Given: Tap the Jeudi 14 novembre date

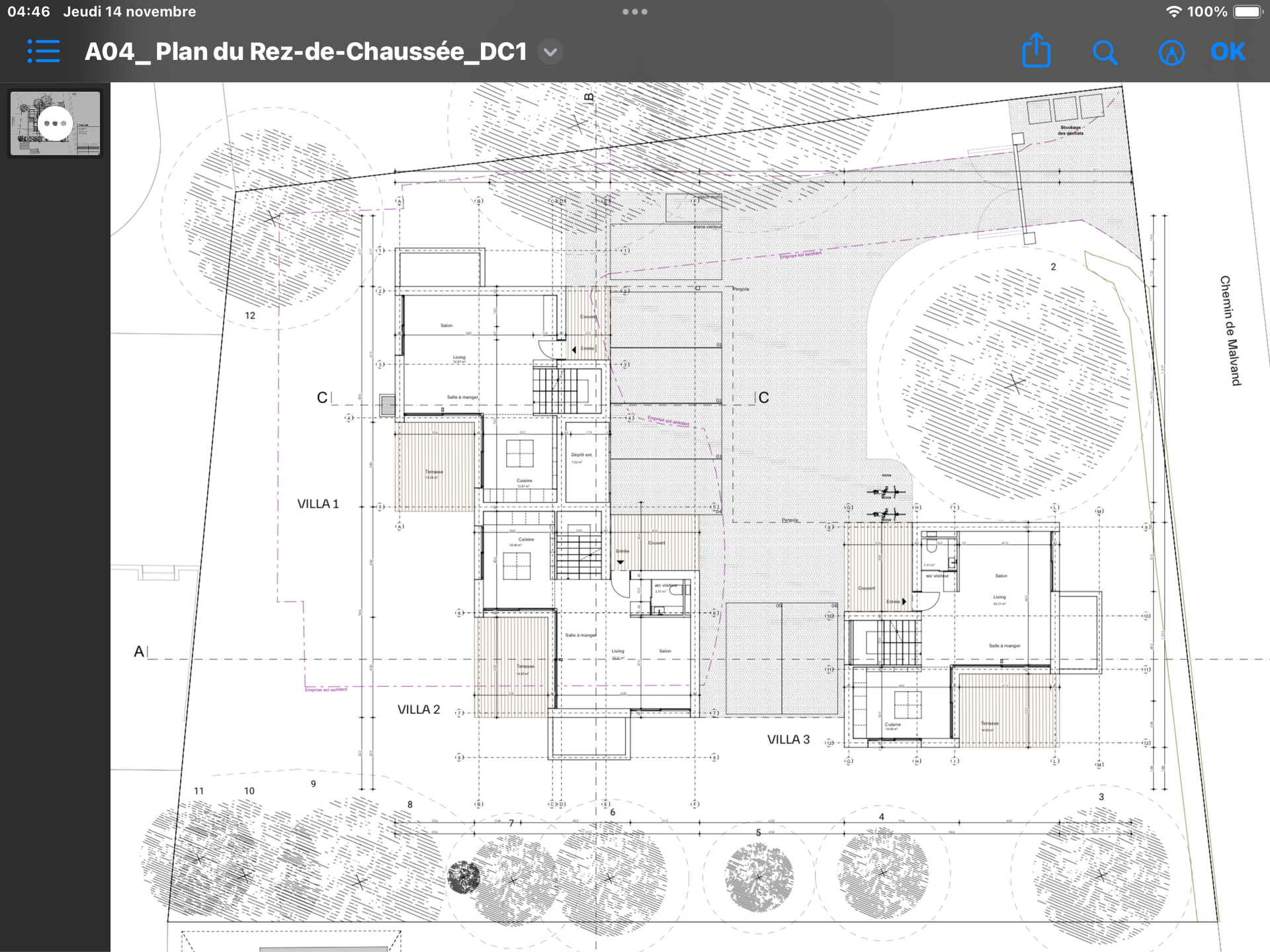Looking at the screenshot, I should point(130,12).
